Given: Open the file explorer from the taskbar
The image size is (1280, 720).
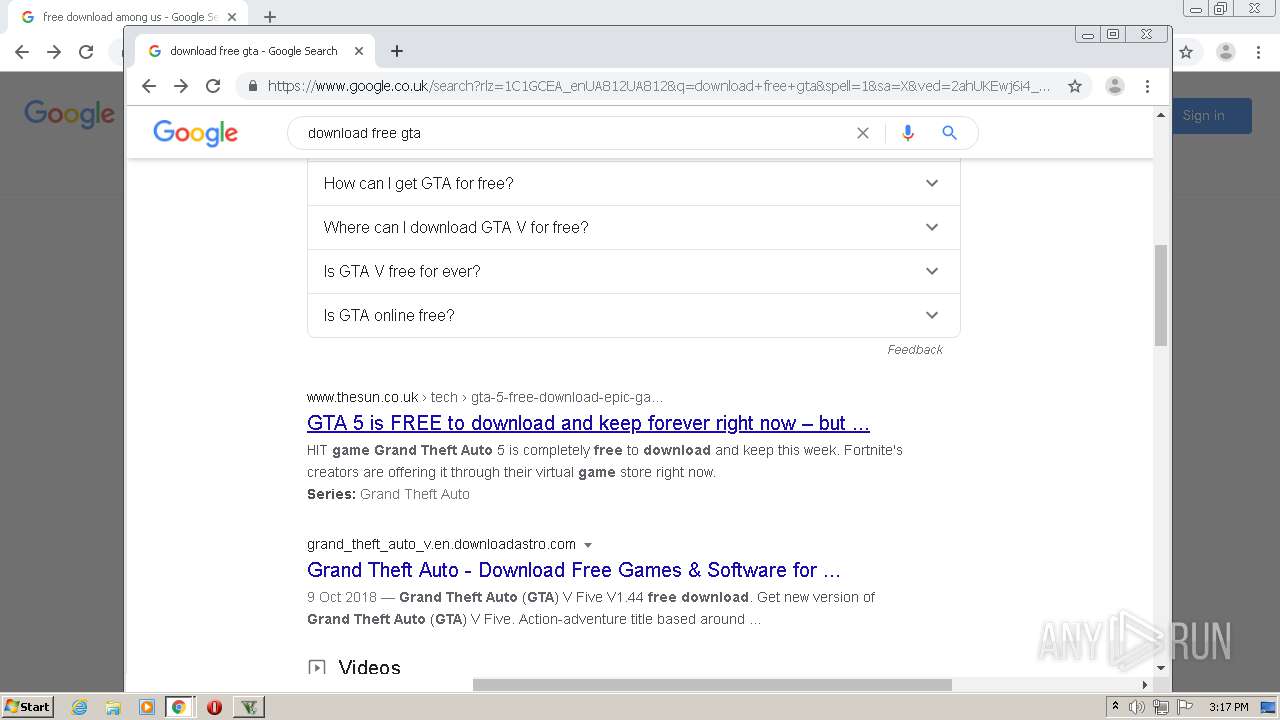Looking at the screenshot, I should (x=113, y=707).
